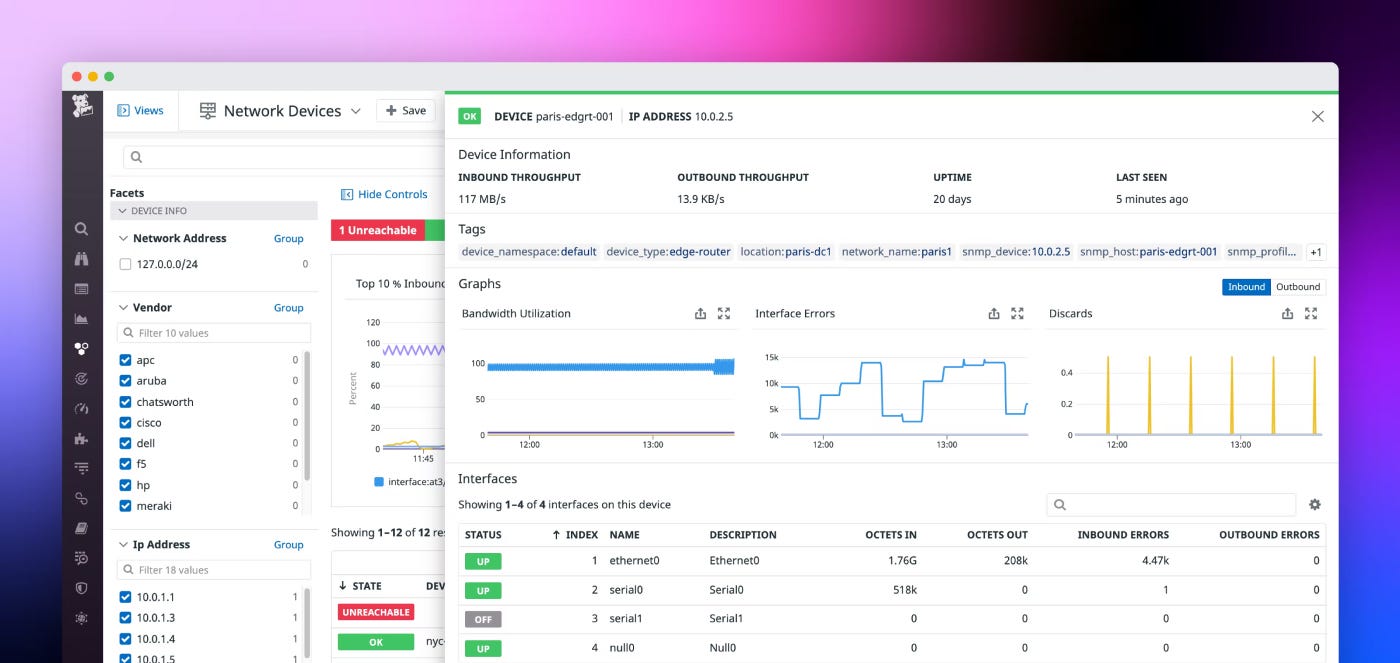Click the Save button
This screenshot has width=1400, height=663.
click(405, 111)
